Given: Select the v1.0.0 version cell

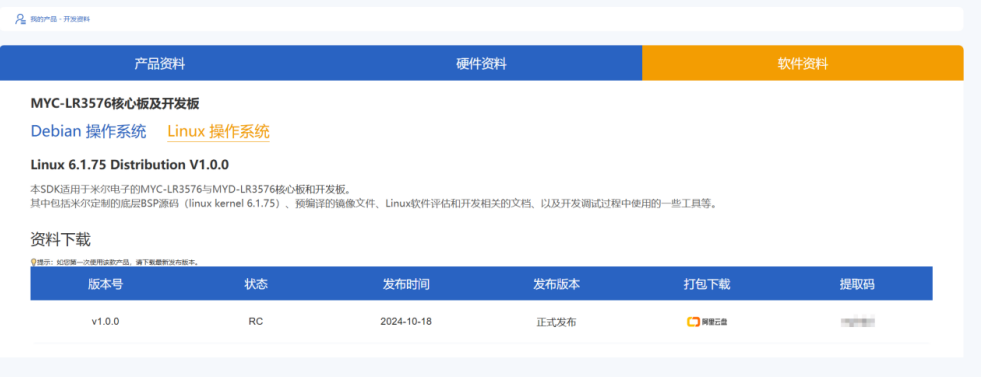Looking at the screenshot, I should tap(105, 321).
